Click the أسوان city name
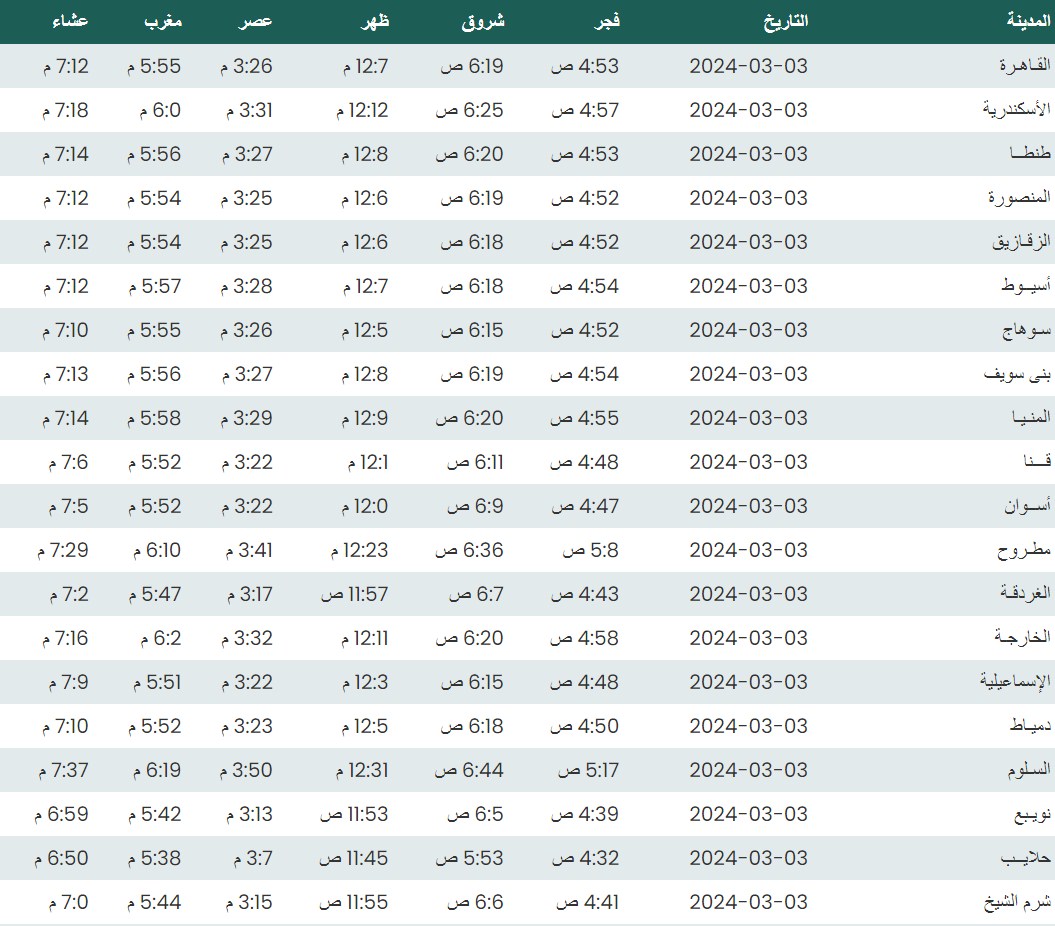The width and height of the screenshot is (1055, 926). 1028,506
